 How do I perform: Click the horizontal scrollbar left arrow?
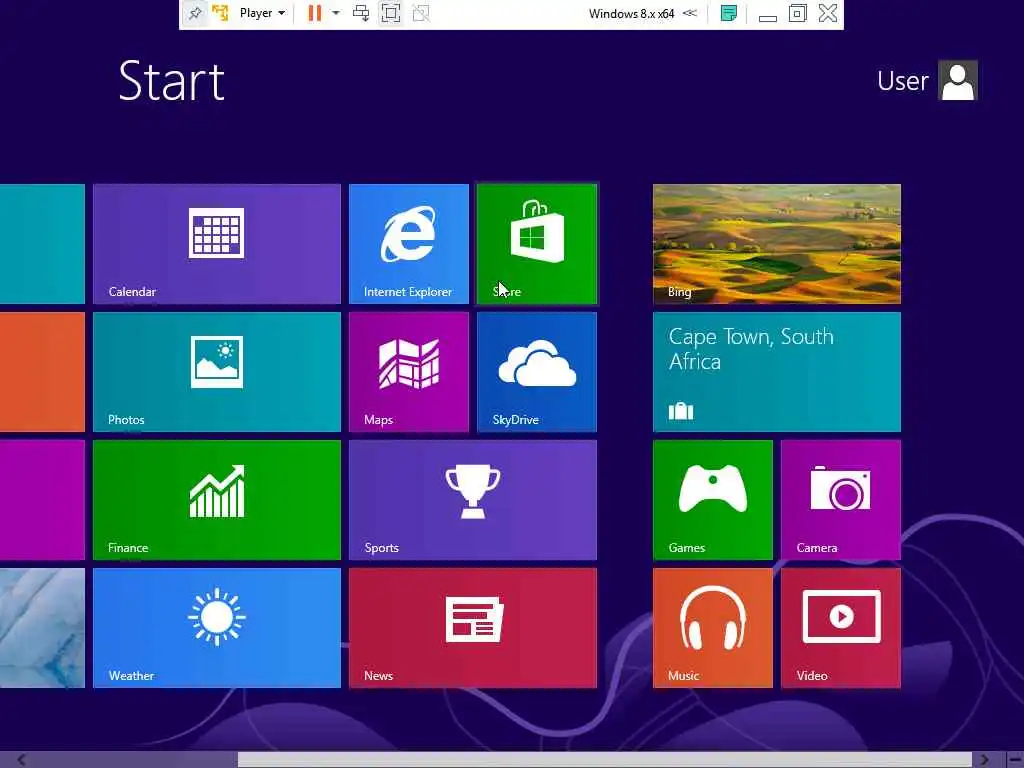click(22, 760)
